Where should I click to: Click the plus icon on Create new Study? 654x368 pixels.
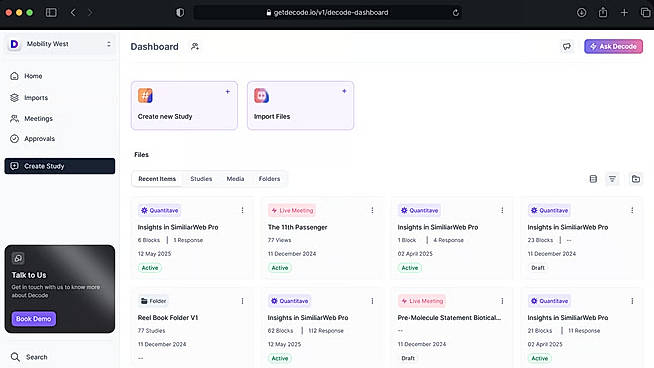(x=228, y=91)
